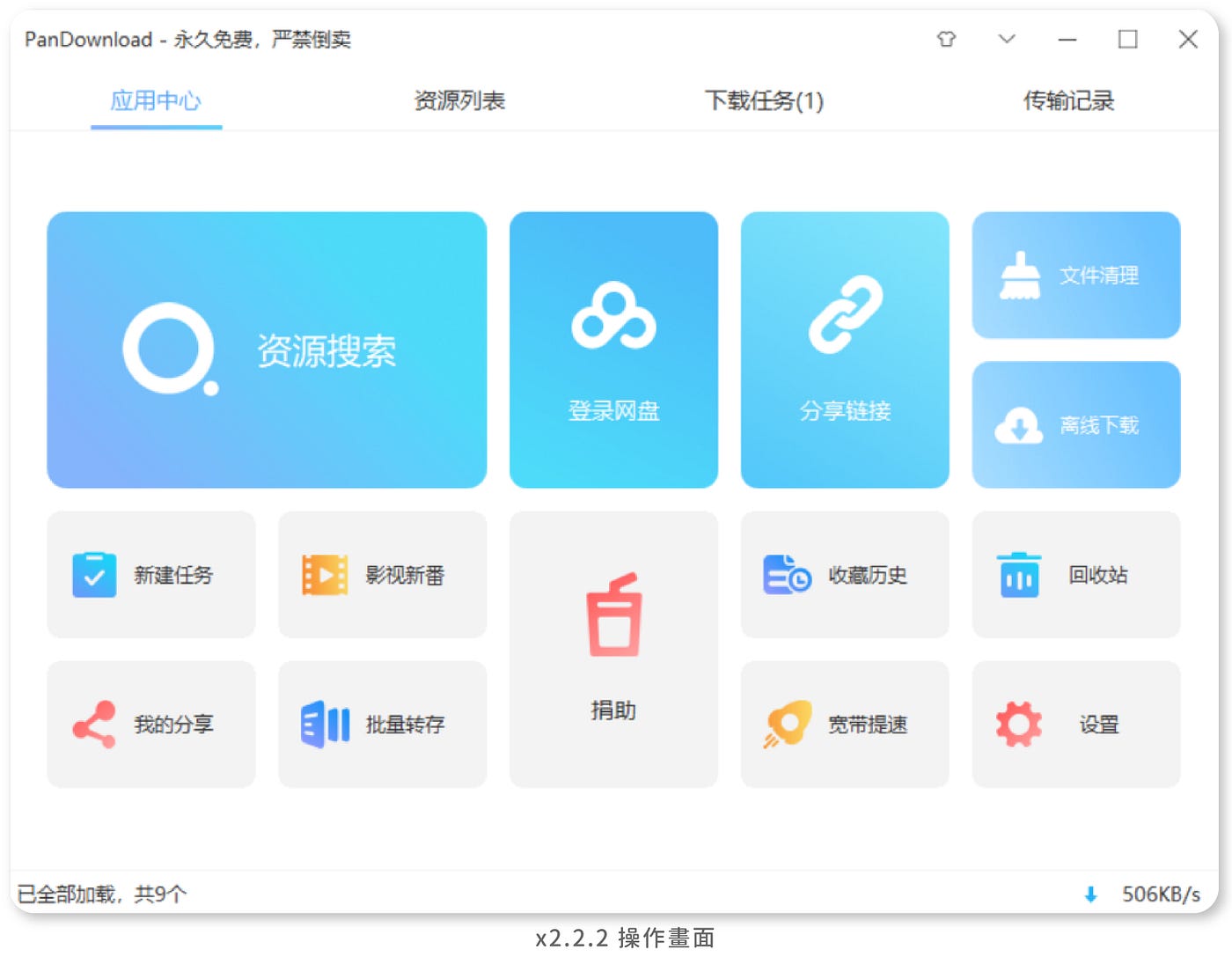Open 批量转存 label

(x=405, y=725)
